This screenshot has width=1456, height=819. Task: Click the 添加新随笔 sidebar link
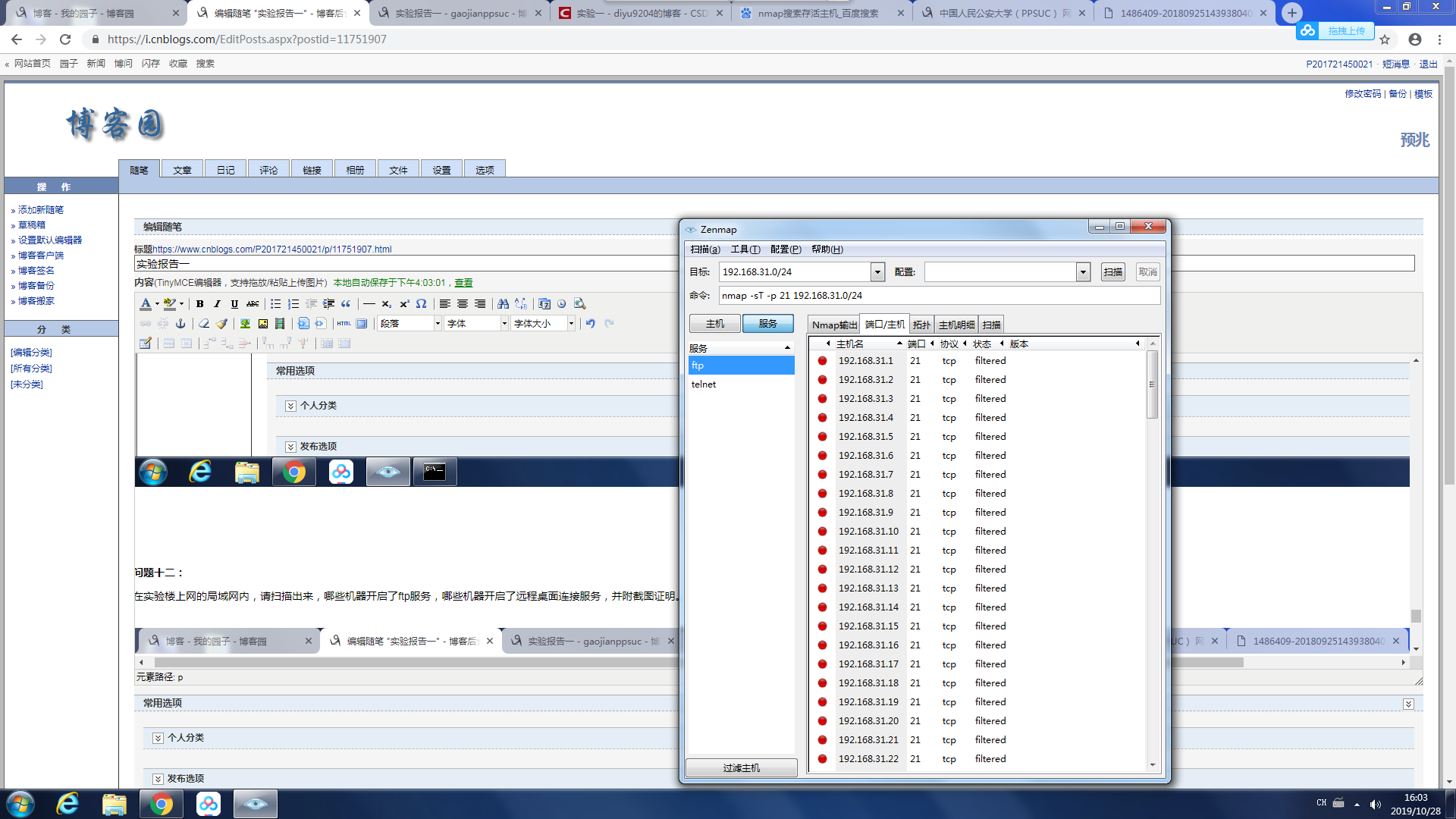point(41,210)
